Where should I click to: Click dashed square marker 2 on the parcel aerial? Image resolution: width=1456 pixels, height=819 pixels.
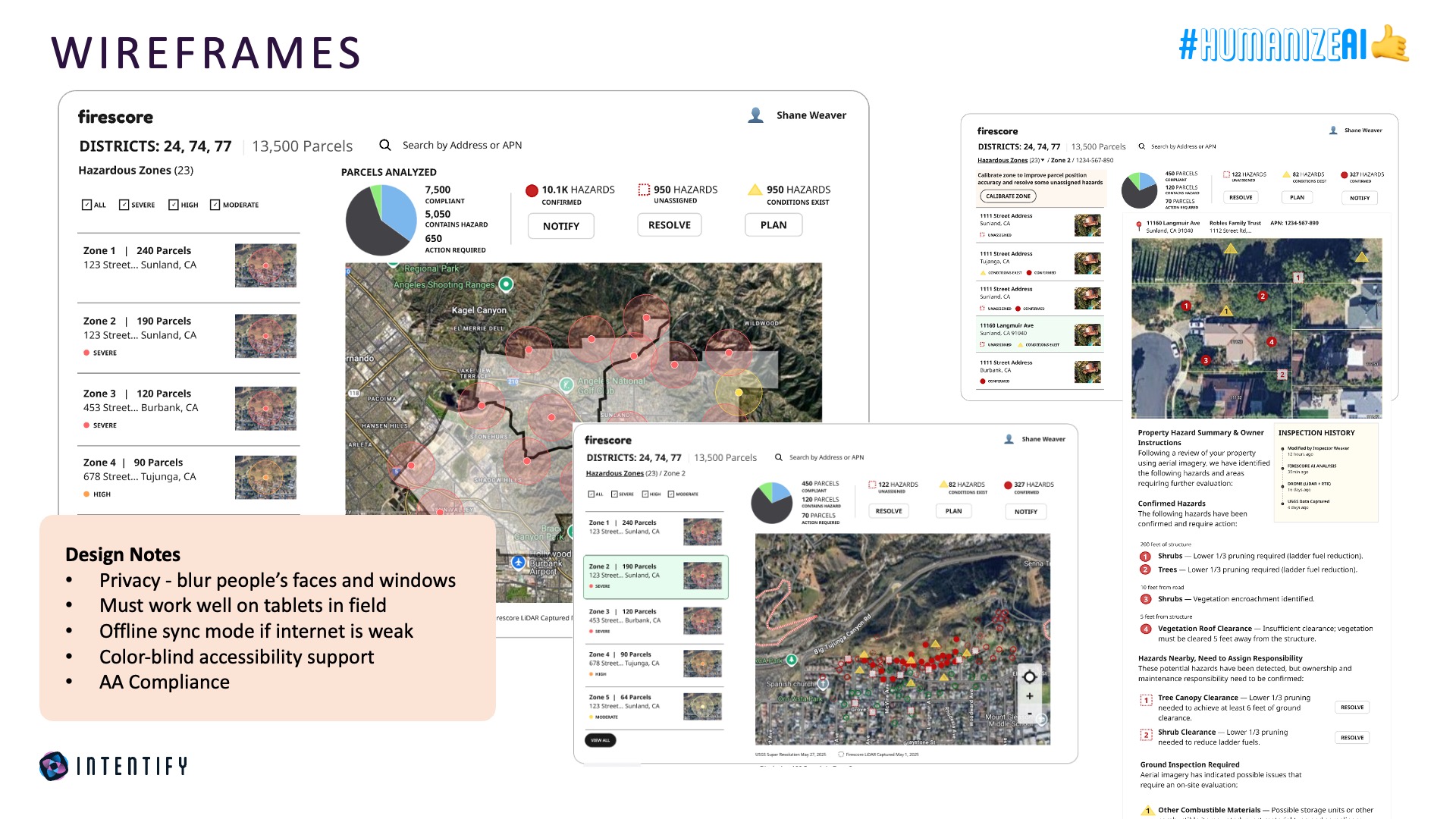tap(1282, 375)
